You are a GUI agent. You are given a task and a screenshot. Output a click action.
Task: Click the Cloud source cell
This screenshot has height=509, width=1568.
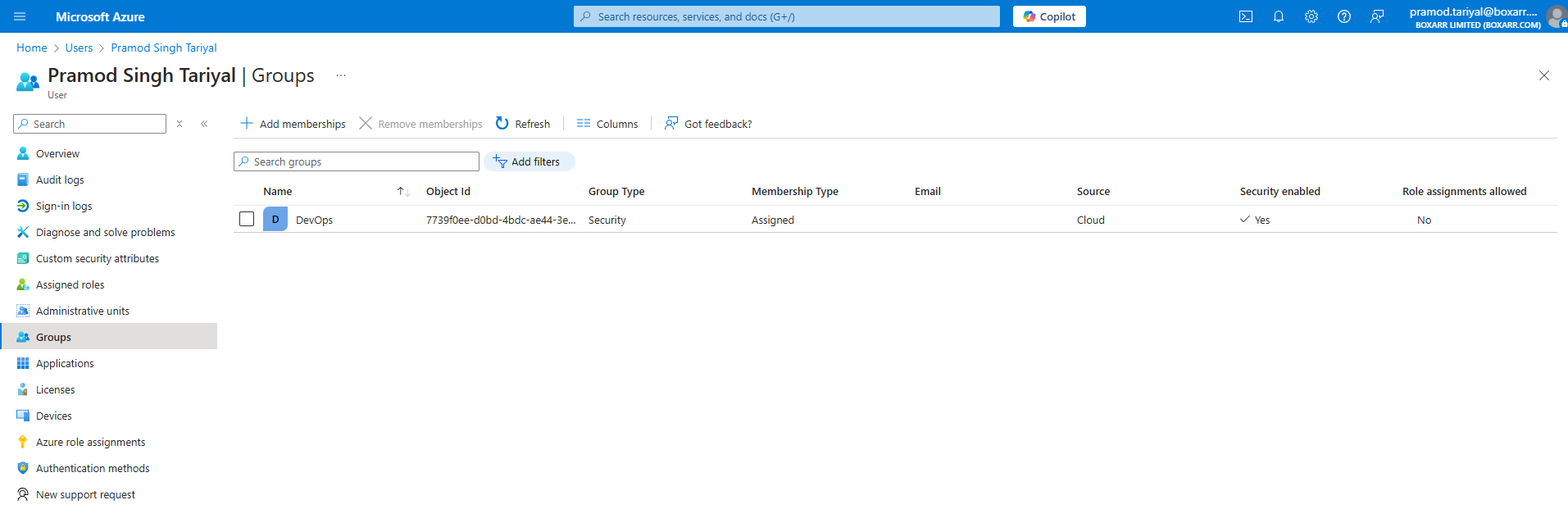pos(1091,220)
